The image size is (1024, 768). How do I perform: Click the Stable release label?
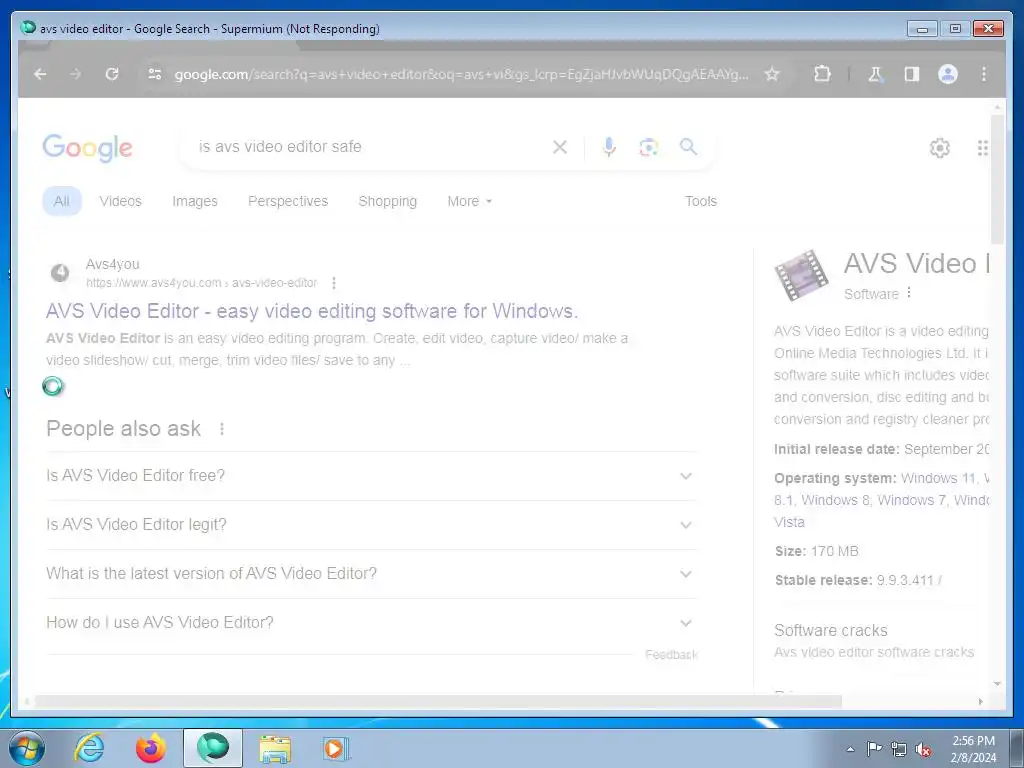pyautogui.click(x=823, y=580)
